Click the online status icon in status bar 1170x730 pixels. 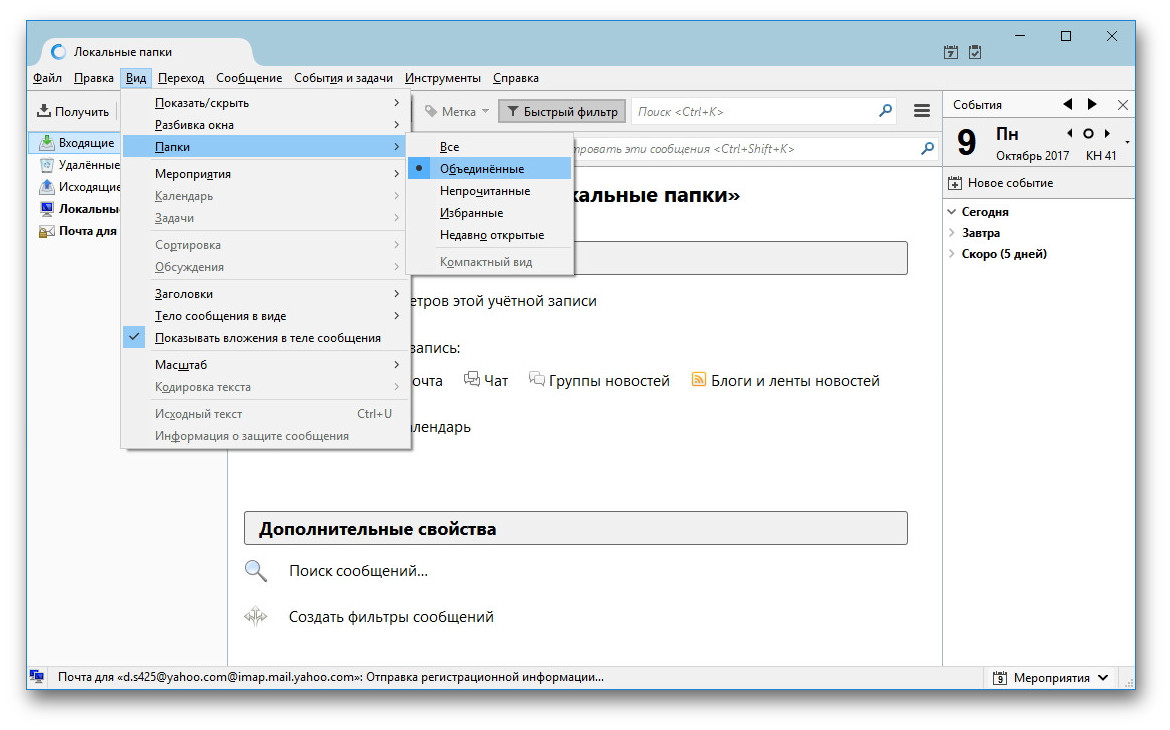(x=37, y=677)
